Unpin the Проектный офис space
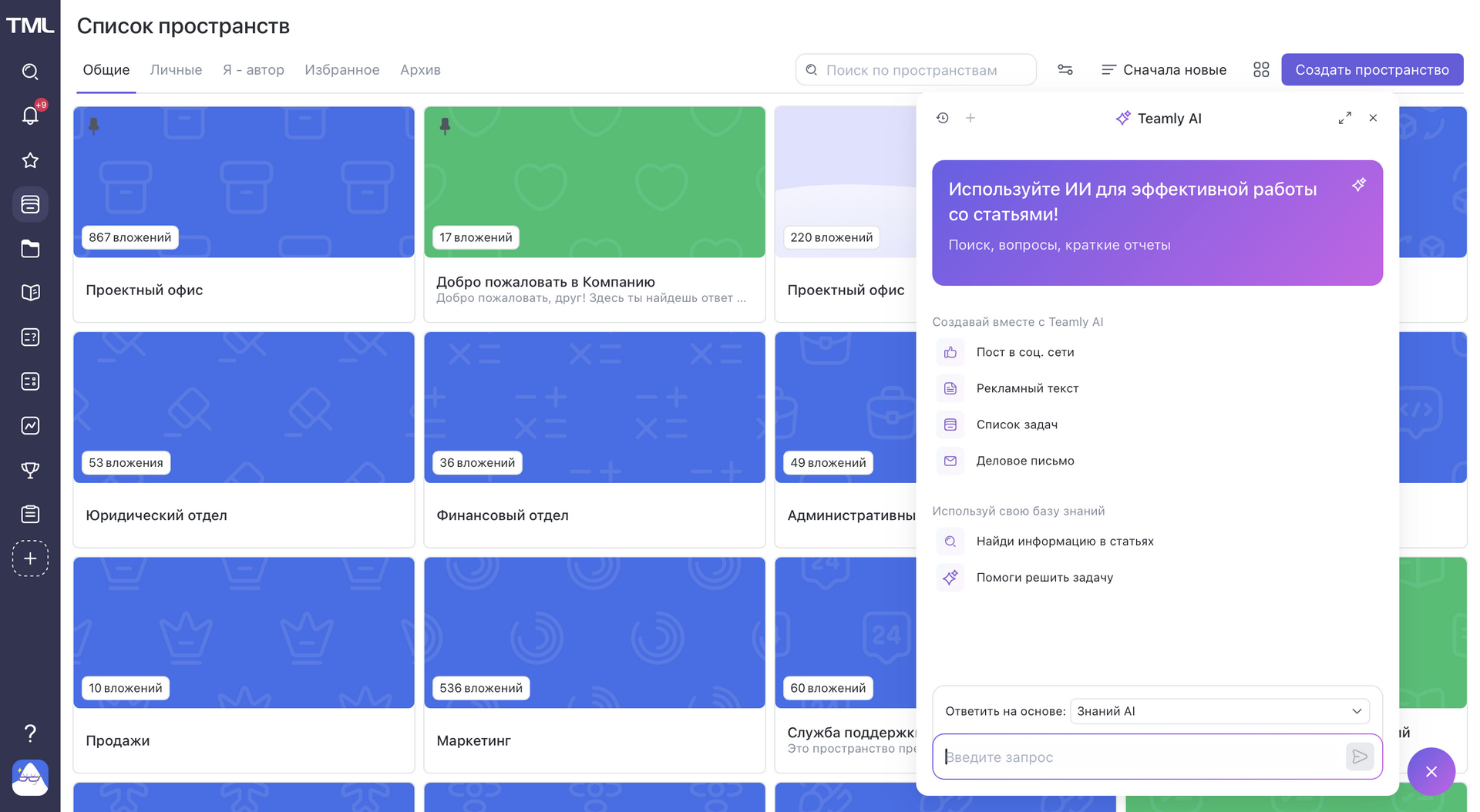 94,126
